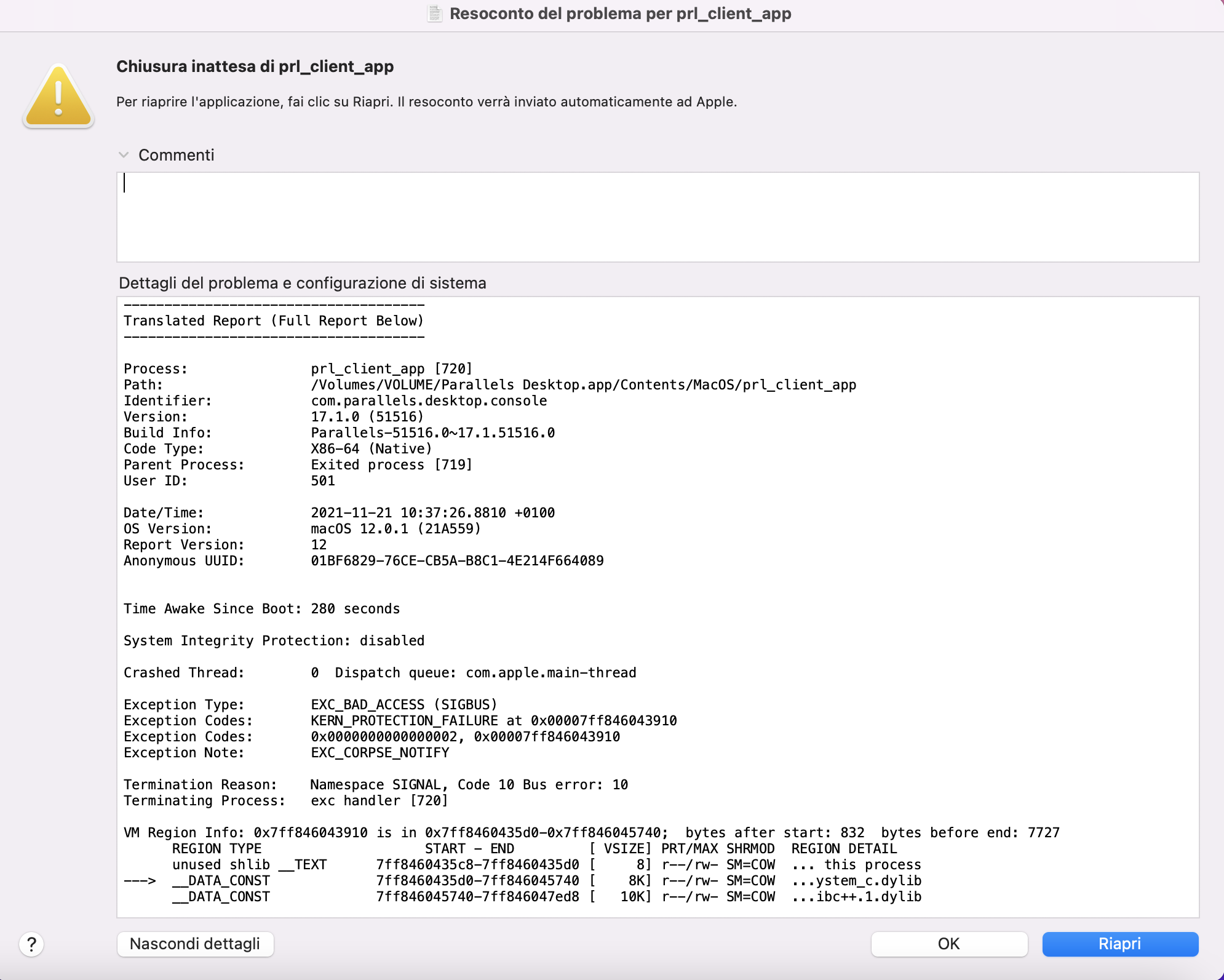This screenshot has width=1224, height=980.
Task: Click exception codes line starting 0x0000000000000002
Action: tap(372, 737)
